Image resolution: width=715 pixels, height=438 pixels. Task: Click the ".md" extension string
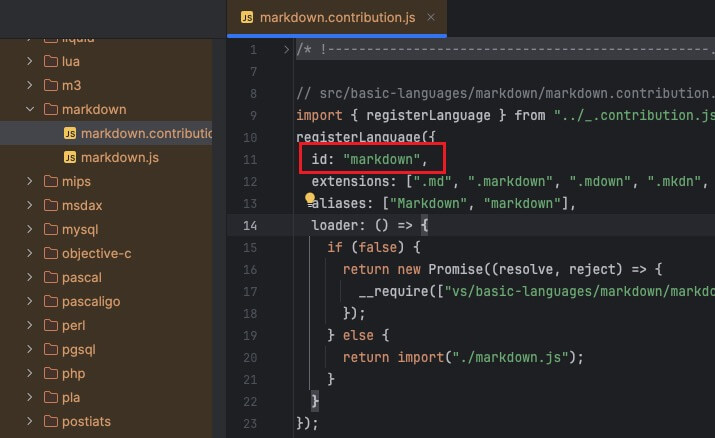tap(432, 181)
